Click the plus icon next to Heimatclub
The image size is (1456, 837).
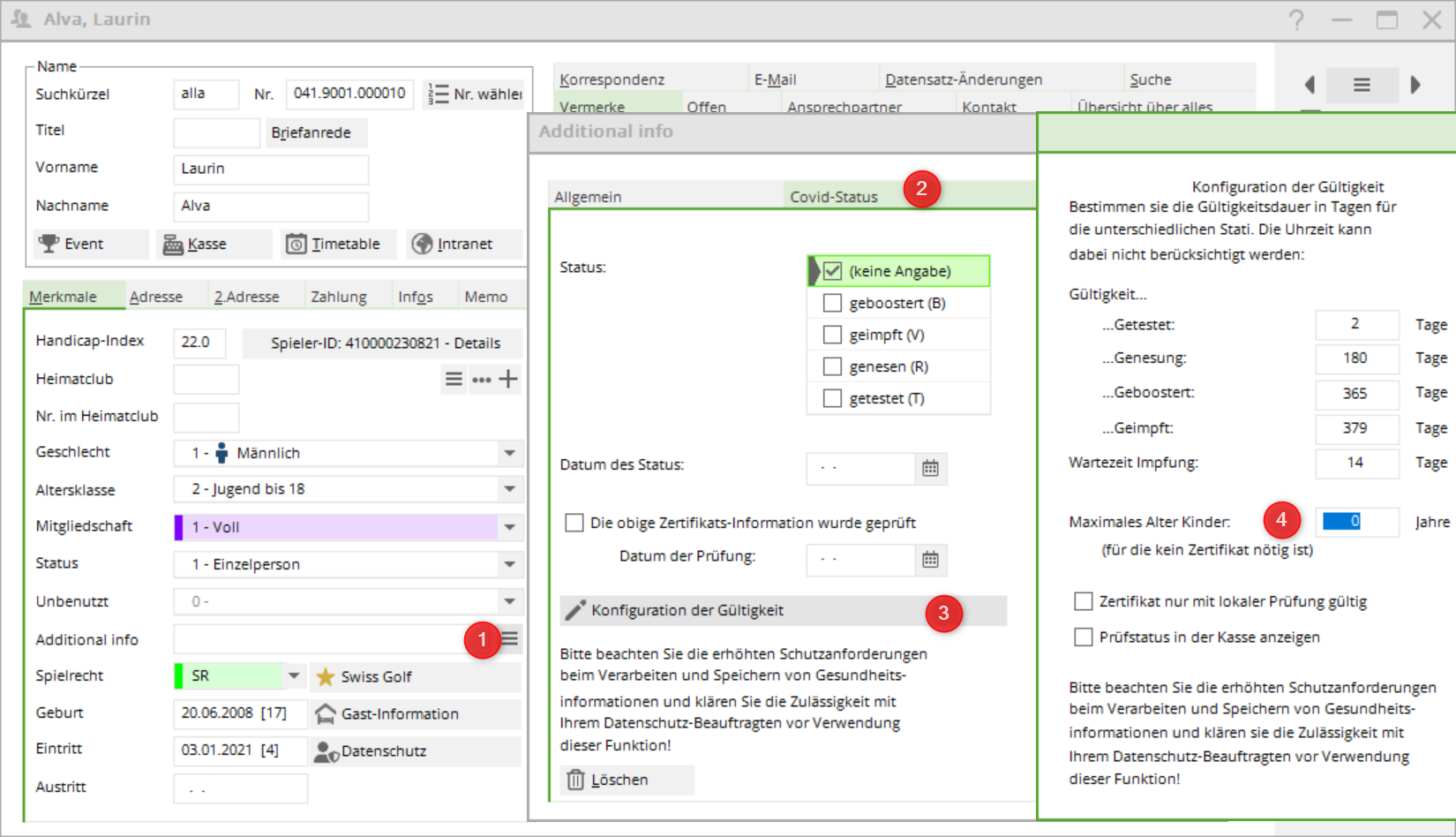tap(508, 380)
